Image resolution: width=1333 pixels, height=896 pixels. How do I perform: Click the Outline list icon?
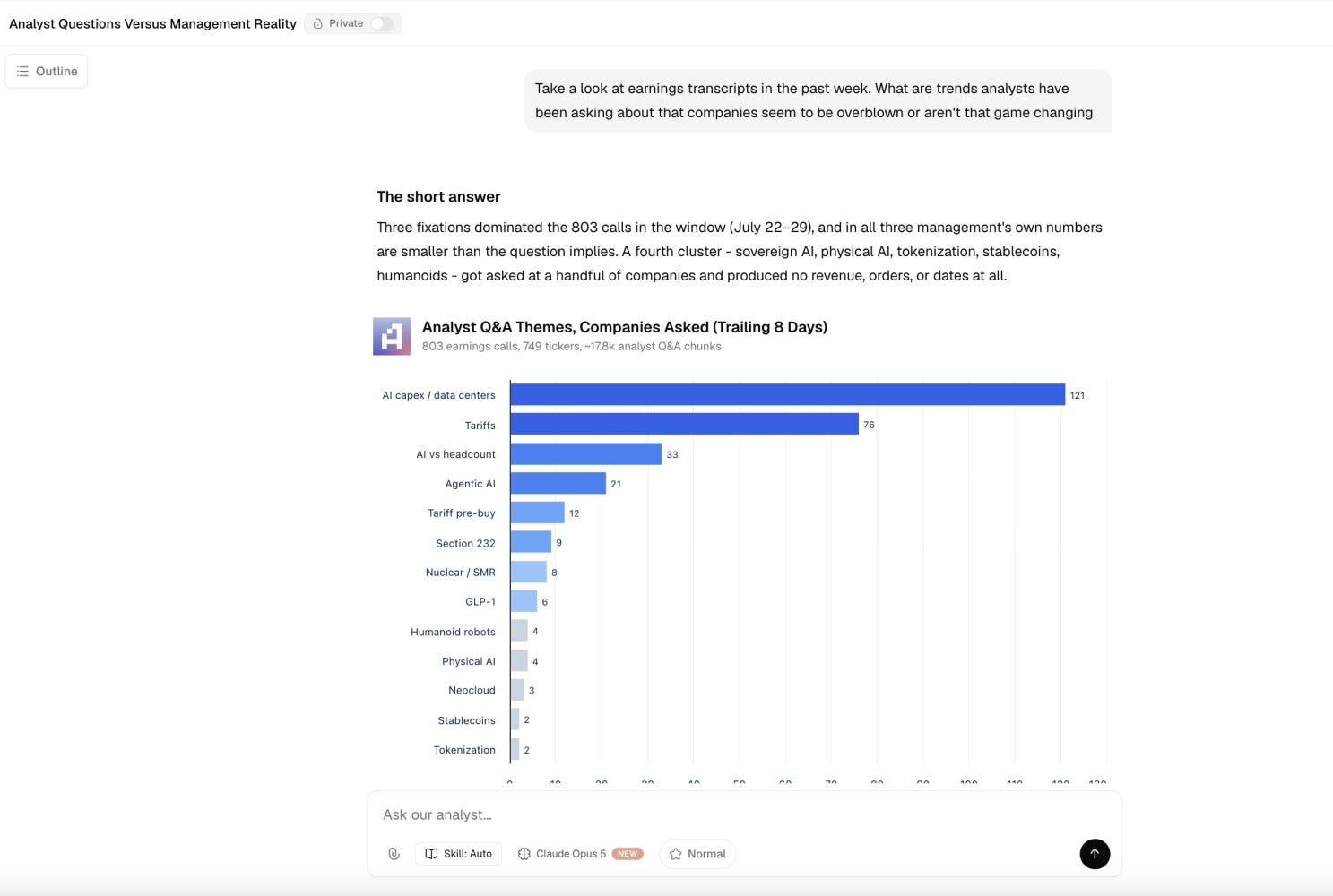tap(22, 71)
